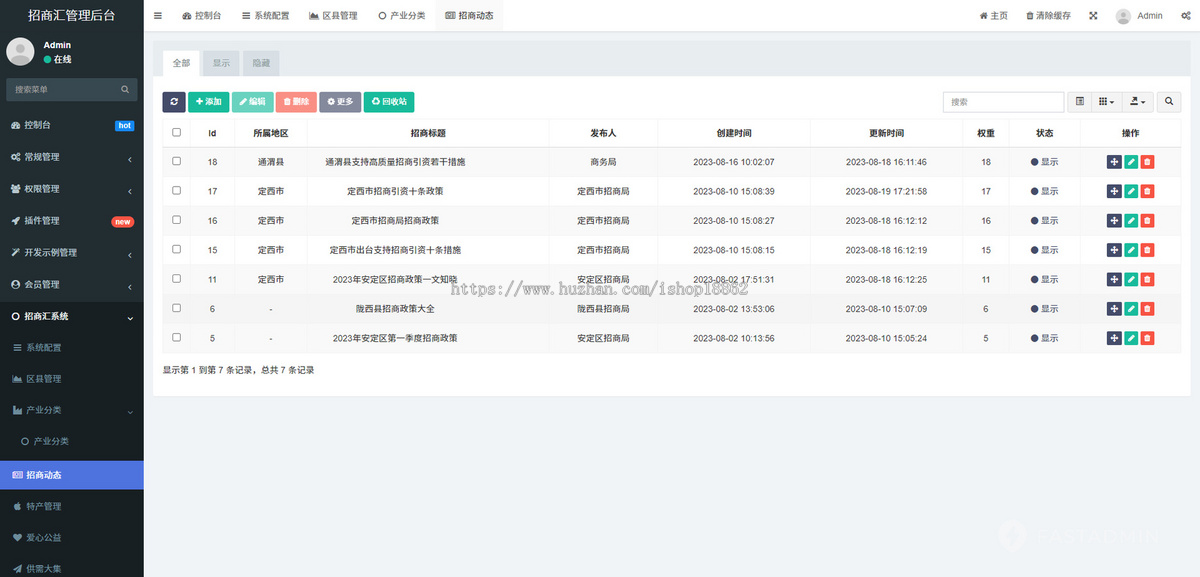The image size is (1200, 577).
Task: Check the row for record Id 5
Action: pos(175,337)
